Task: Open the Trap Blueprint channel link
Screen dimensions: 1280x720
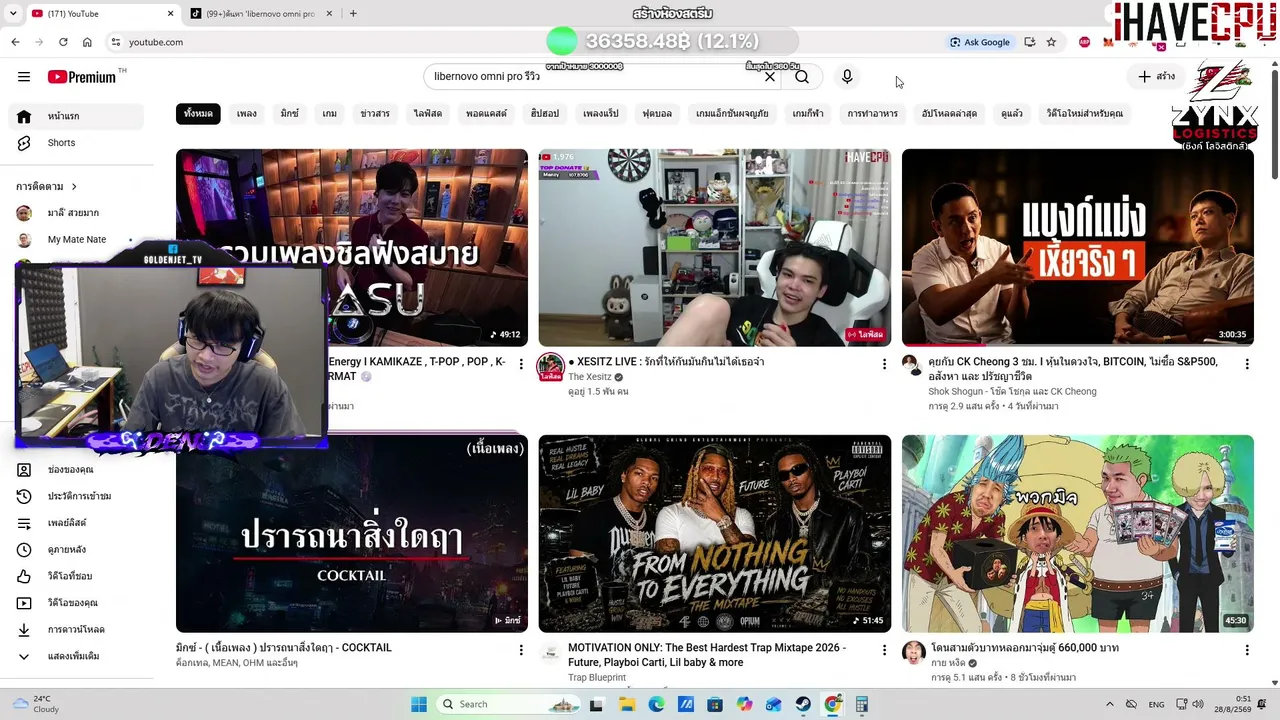Action: tap(597, 677)
